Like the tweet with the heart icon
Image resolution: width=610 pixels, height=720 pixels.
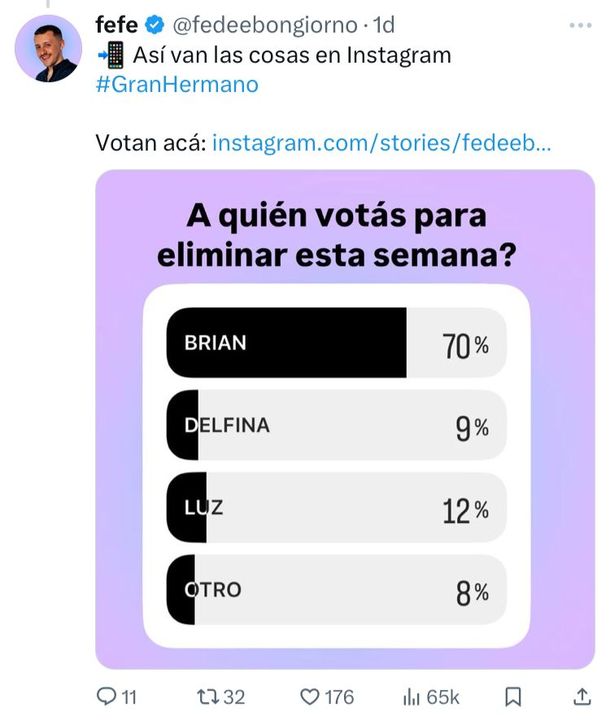312,696
